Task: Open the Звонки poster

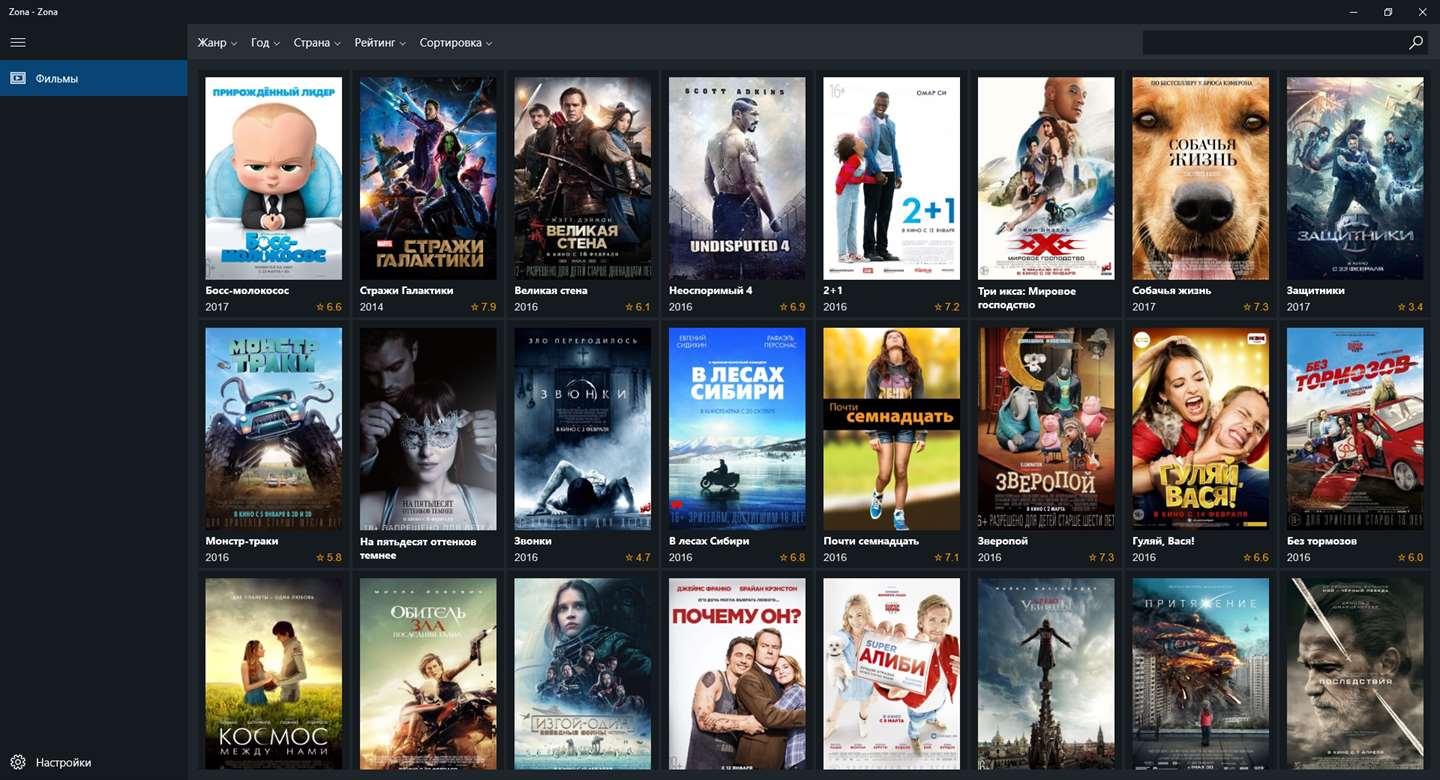Action: (x=583, y=429)
